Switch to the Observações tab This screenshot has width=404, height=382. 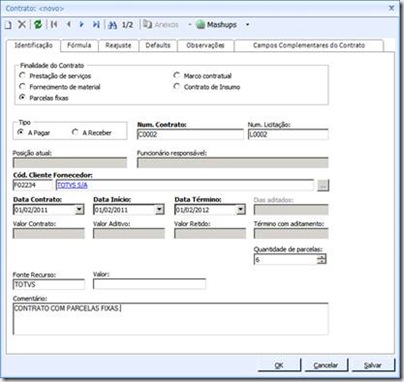tap(205, 45)
